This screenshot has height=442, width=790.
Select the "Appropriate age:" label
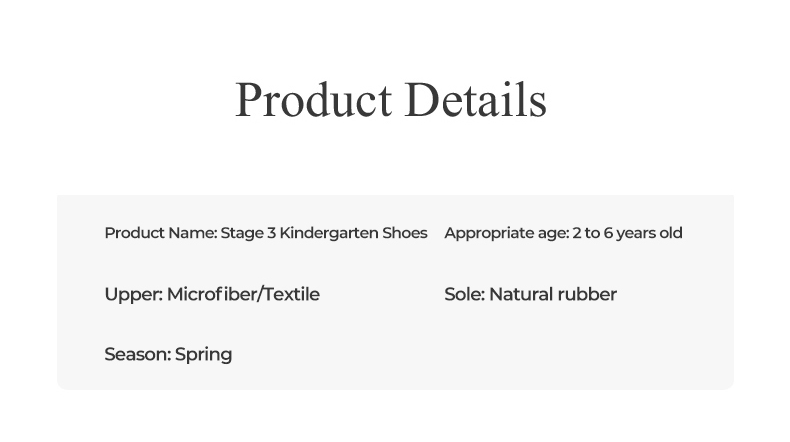(506, 233)
